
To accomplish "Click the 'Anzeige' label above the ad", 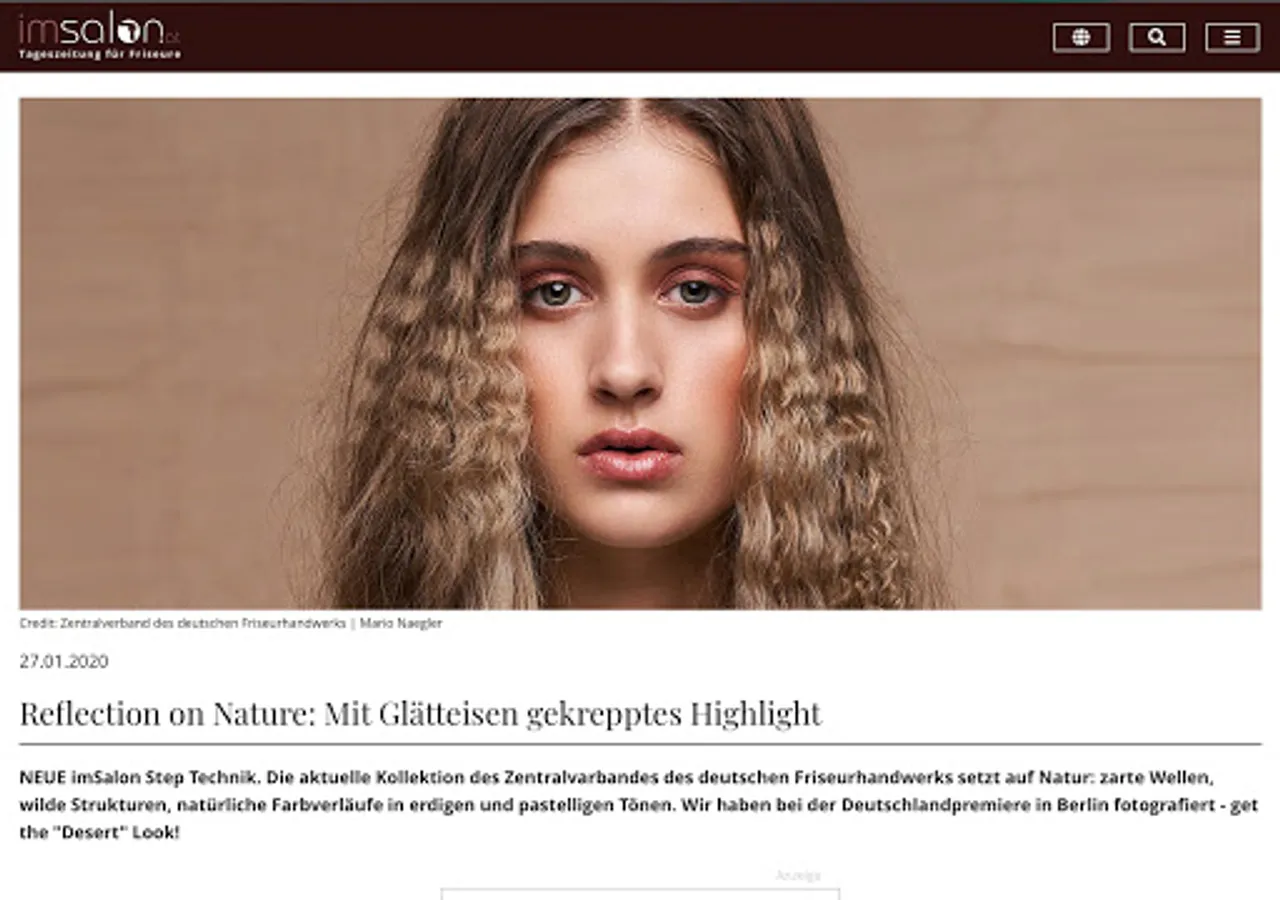I will pos(798,875).
